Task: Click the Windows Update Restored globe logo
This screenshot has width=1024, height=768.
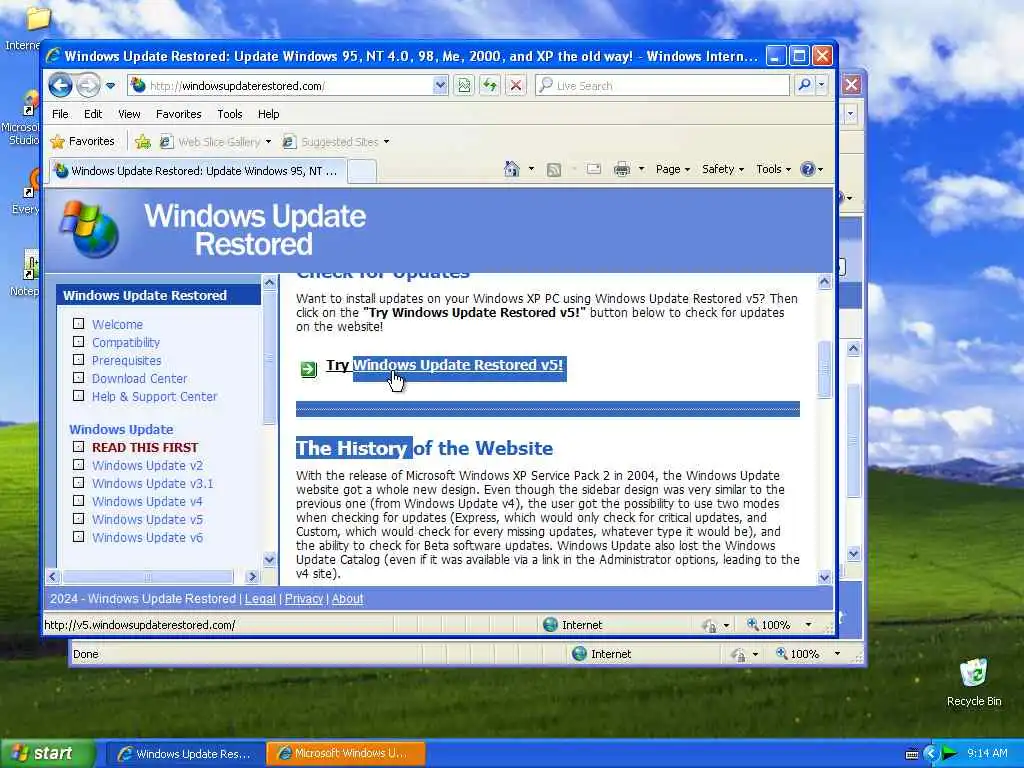Action: tap(89, 229)
